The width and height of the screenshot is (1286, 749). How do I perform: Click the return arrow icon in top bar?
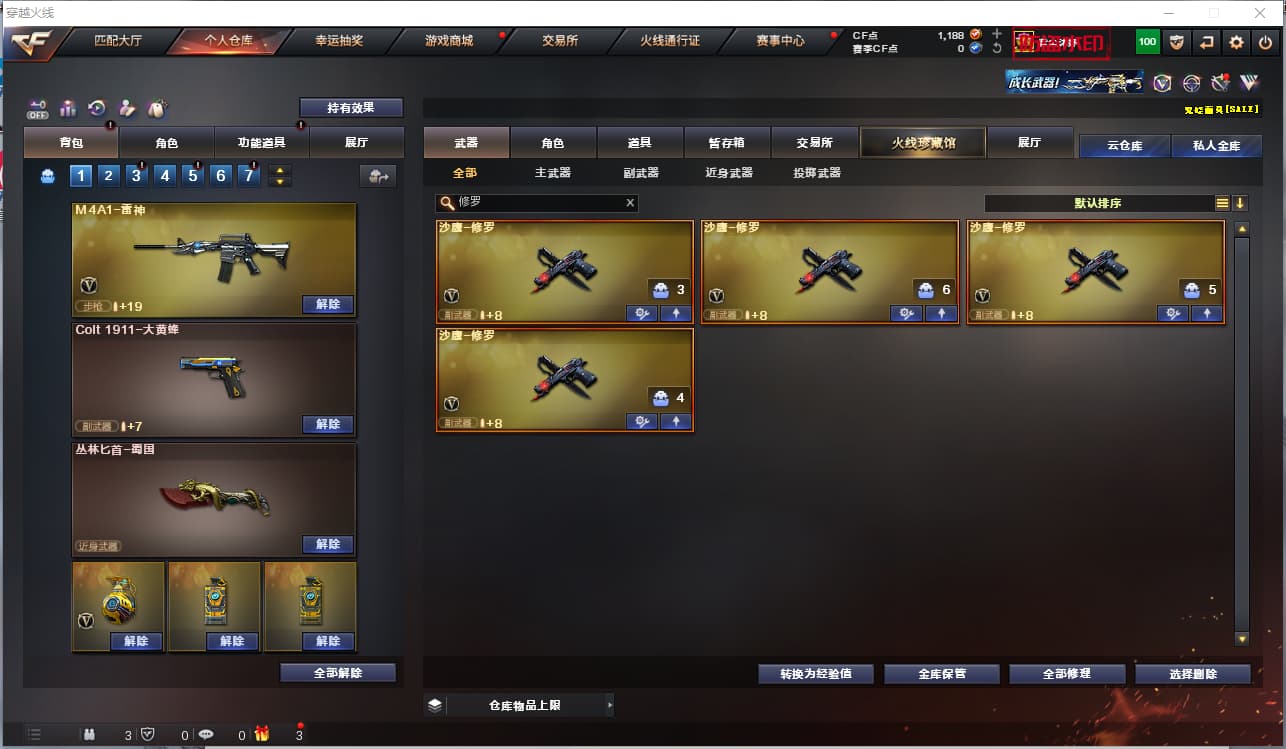pyautogui.click(x=1207, y=42)
